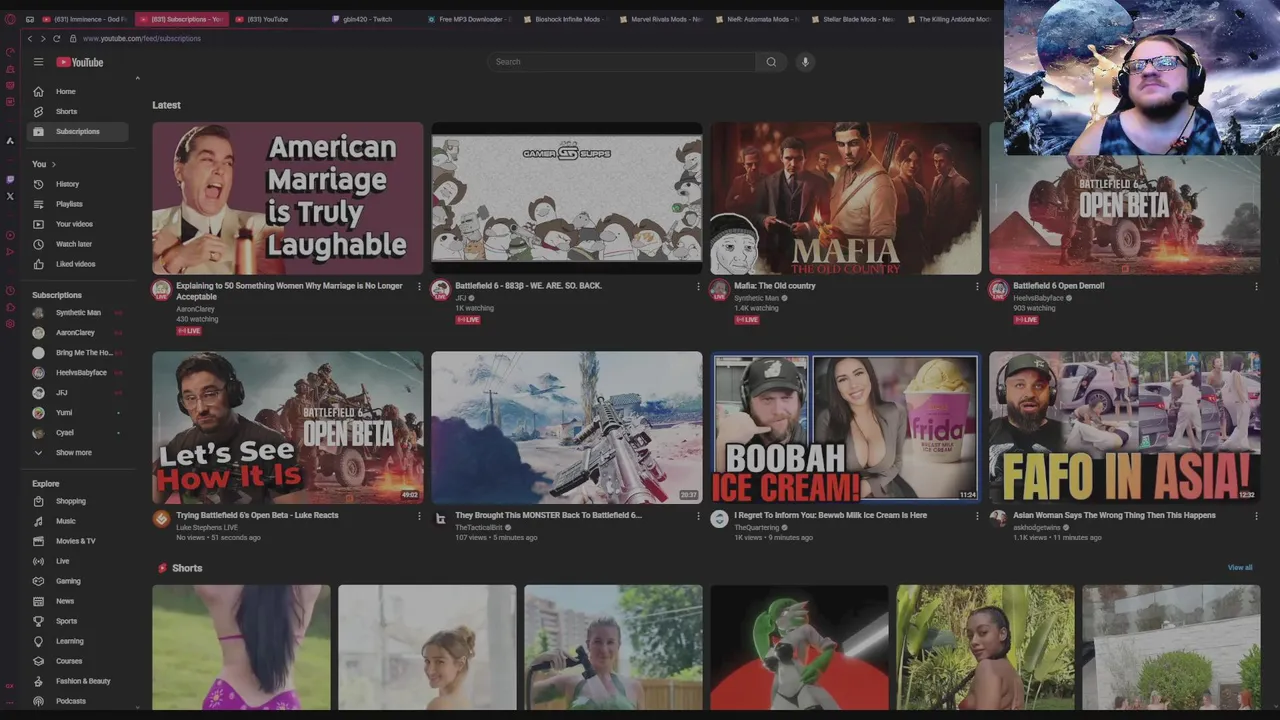Open Watch later in the sidebar
The image size is (1280, 720).
[78, 244]
